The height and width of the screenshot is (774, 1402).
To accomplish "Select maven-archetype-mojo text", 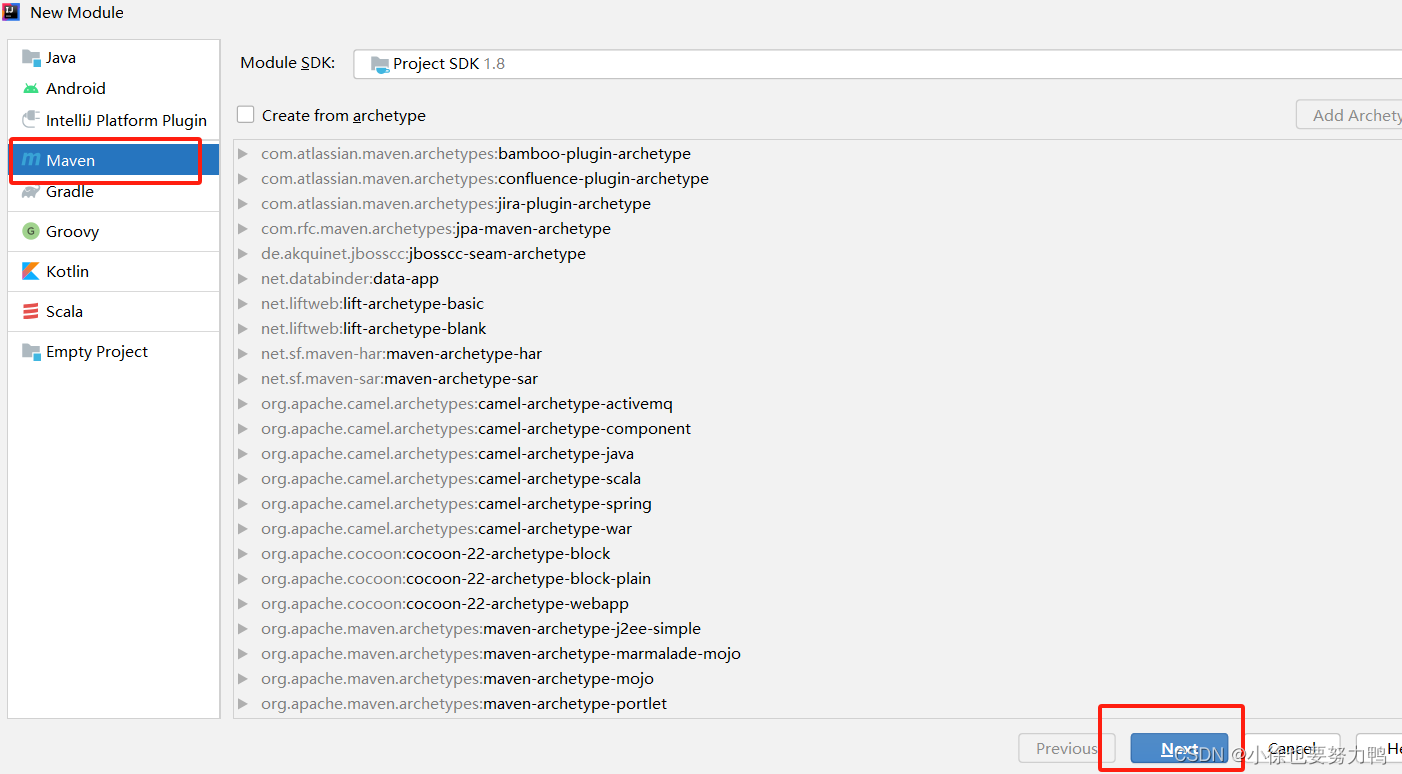I will [569, 679].
